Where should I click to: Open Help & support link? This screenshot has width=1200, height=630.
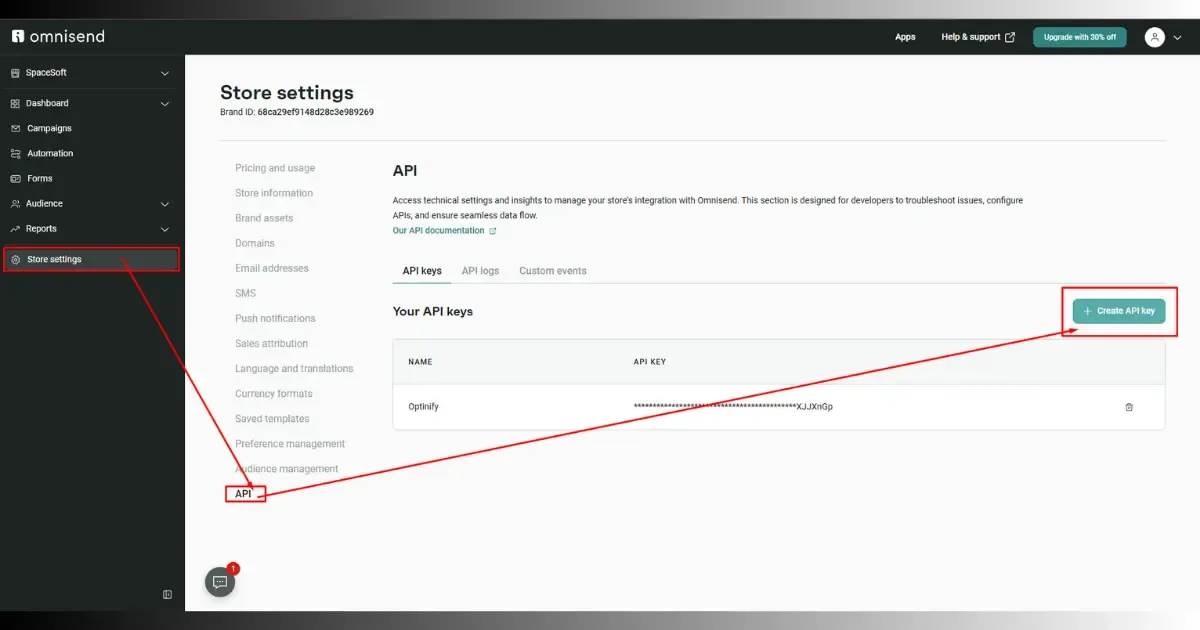(978, 37)
